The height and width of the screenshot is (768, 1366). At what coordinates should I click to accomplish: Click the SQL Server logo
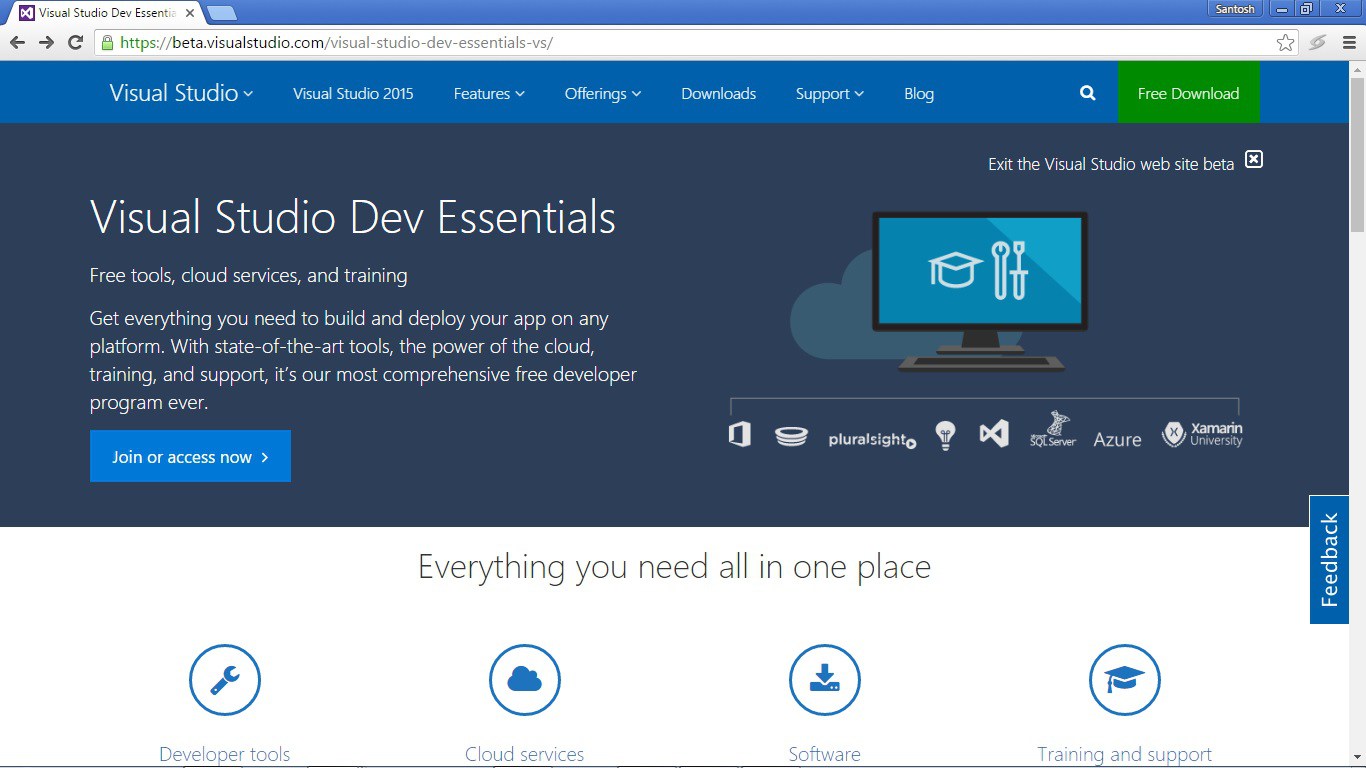(1053, 429)
